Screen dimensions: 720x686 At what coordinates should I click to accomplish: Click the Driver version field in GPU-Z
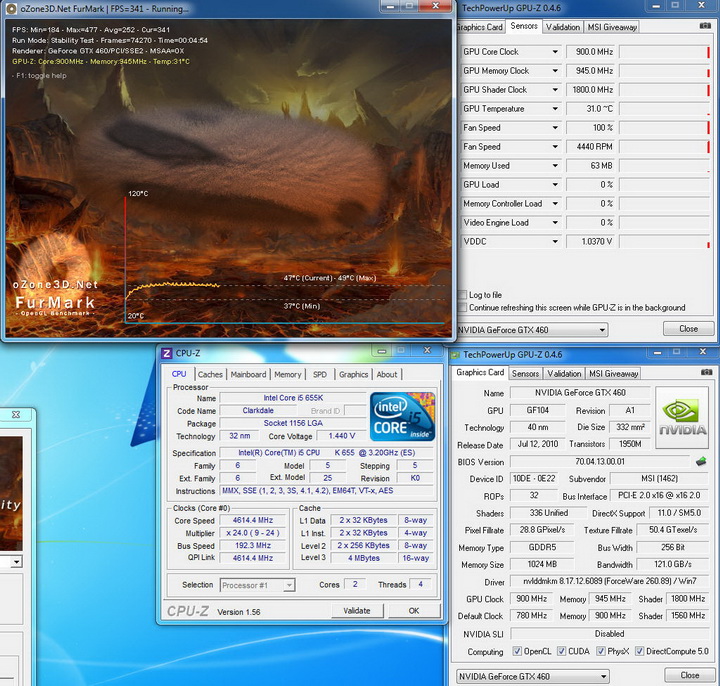click(609, 581)
